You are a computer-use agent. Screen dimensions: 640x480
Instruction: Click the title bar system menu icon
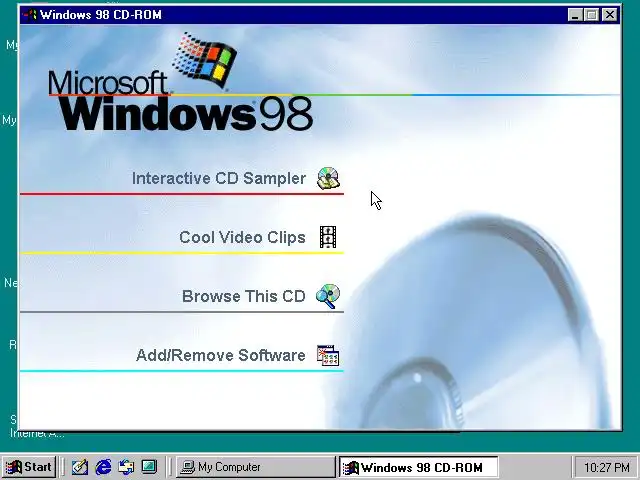click(x=30, y=15)
